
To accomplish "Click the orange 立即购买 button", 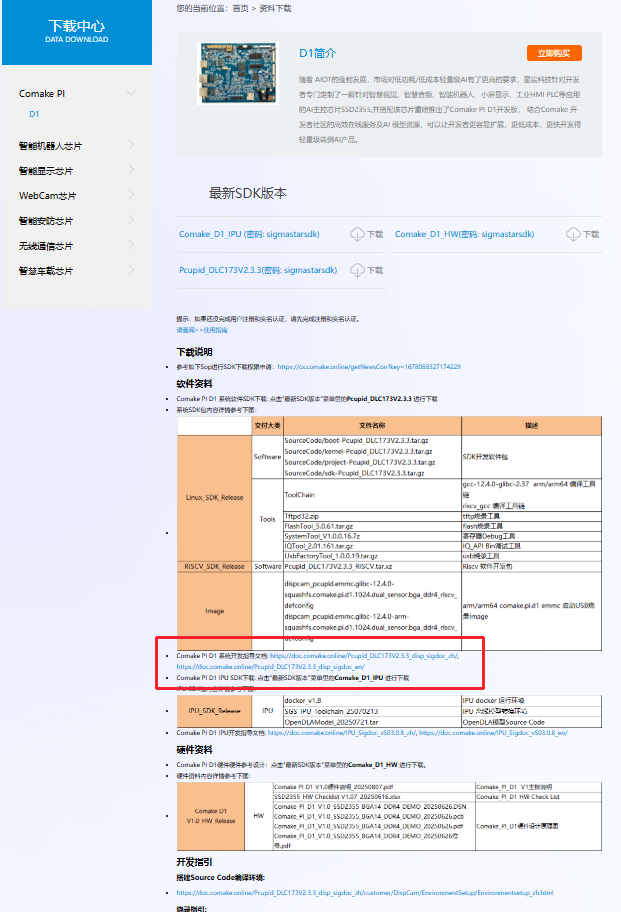I will (x=554, y=53).
